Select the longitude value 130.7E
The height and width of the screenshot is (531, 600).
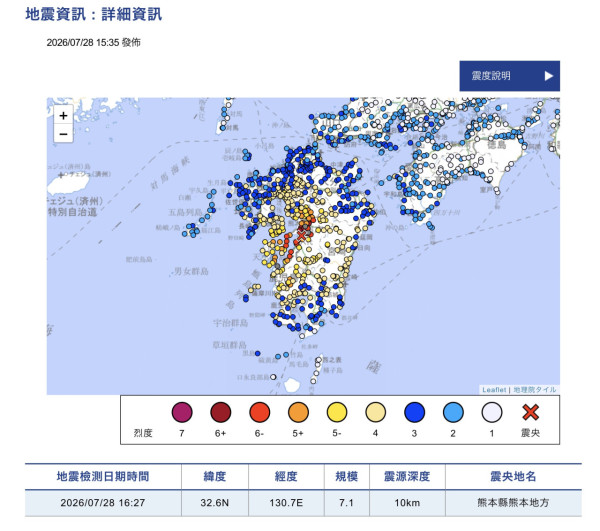pyautogui.click(x=286, y=502)
